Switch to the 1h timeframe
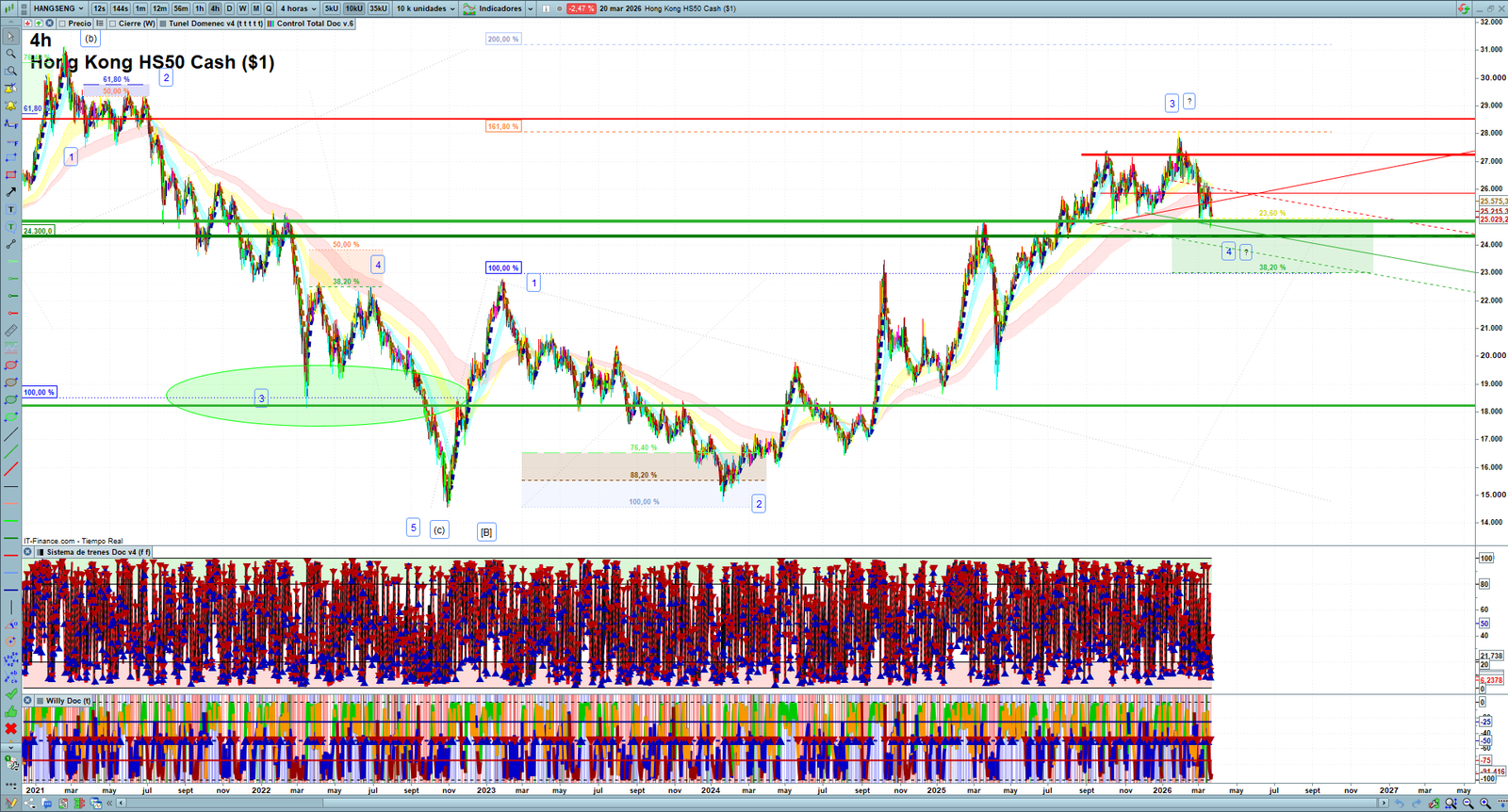This screenshot has height=812, width=1508. coord(200,8)
